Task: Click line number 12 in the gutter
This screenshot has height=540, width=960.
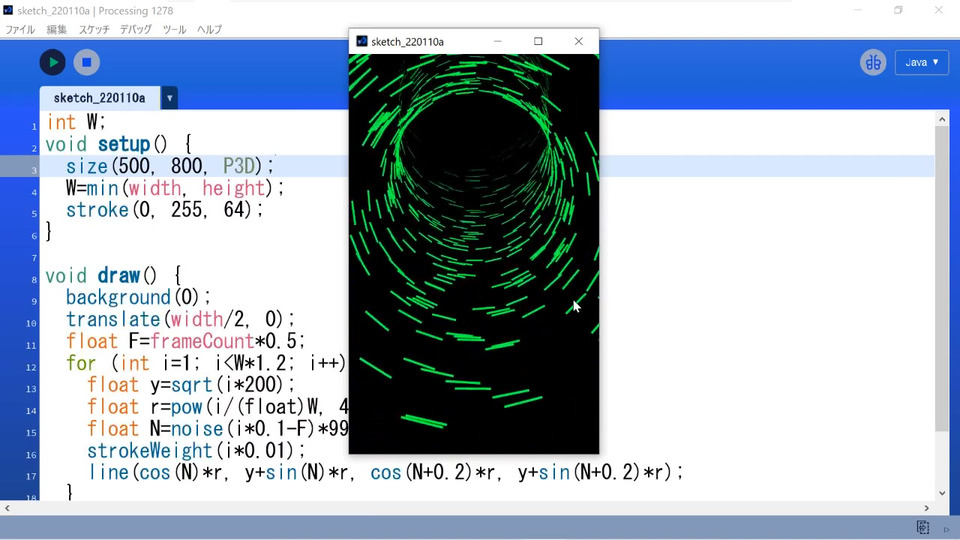Action: point(31,367)
